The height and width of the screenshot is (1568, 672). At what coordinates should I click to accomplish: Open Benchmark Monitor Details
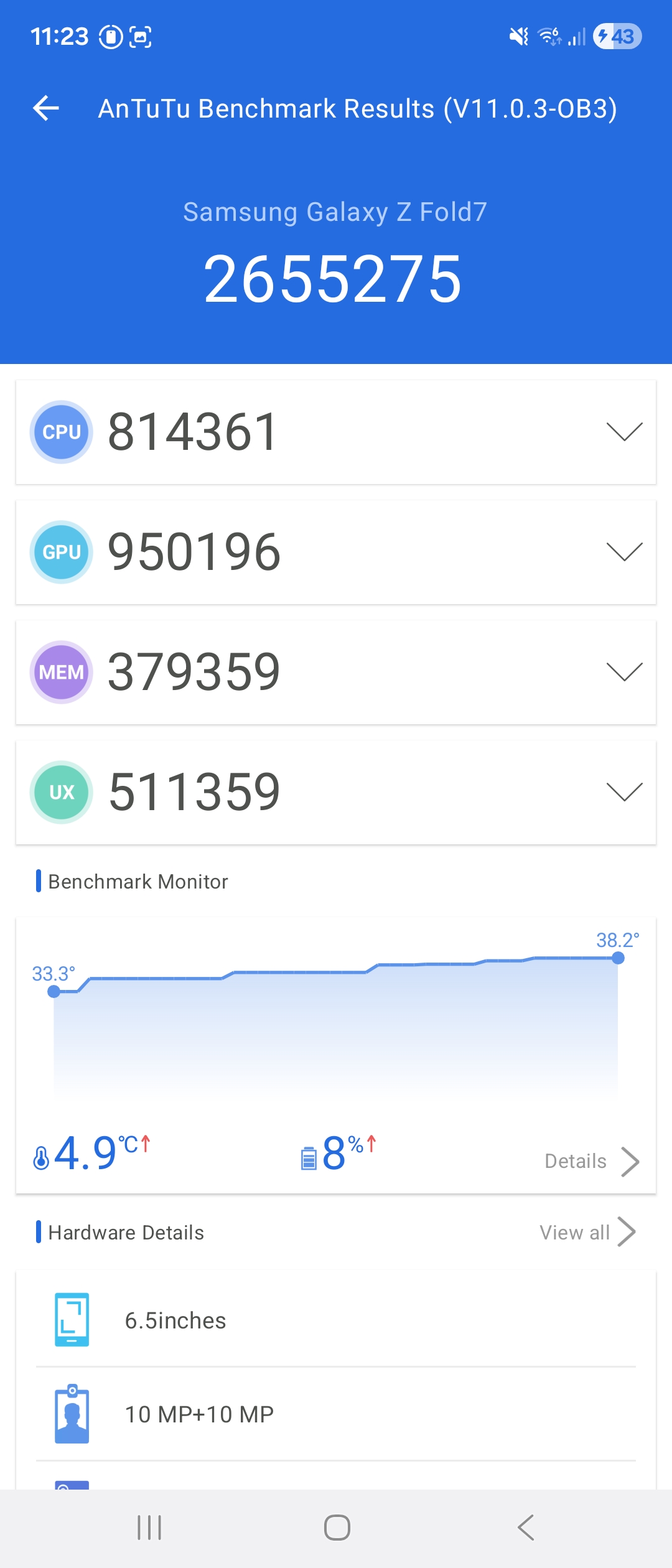(591, 1161)
